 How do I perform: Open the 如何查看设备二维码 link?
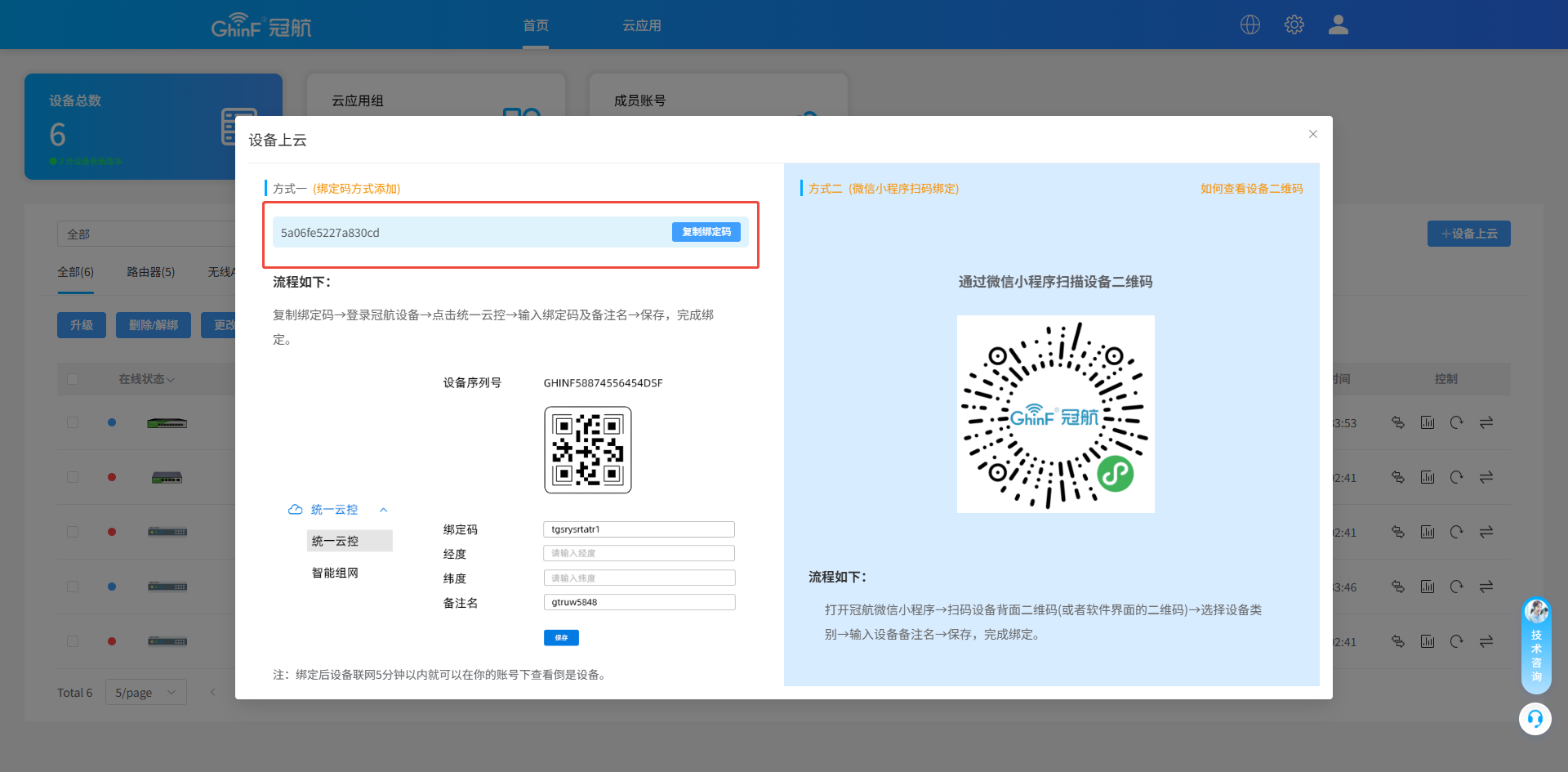tap(1251, 189)
